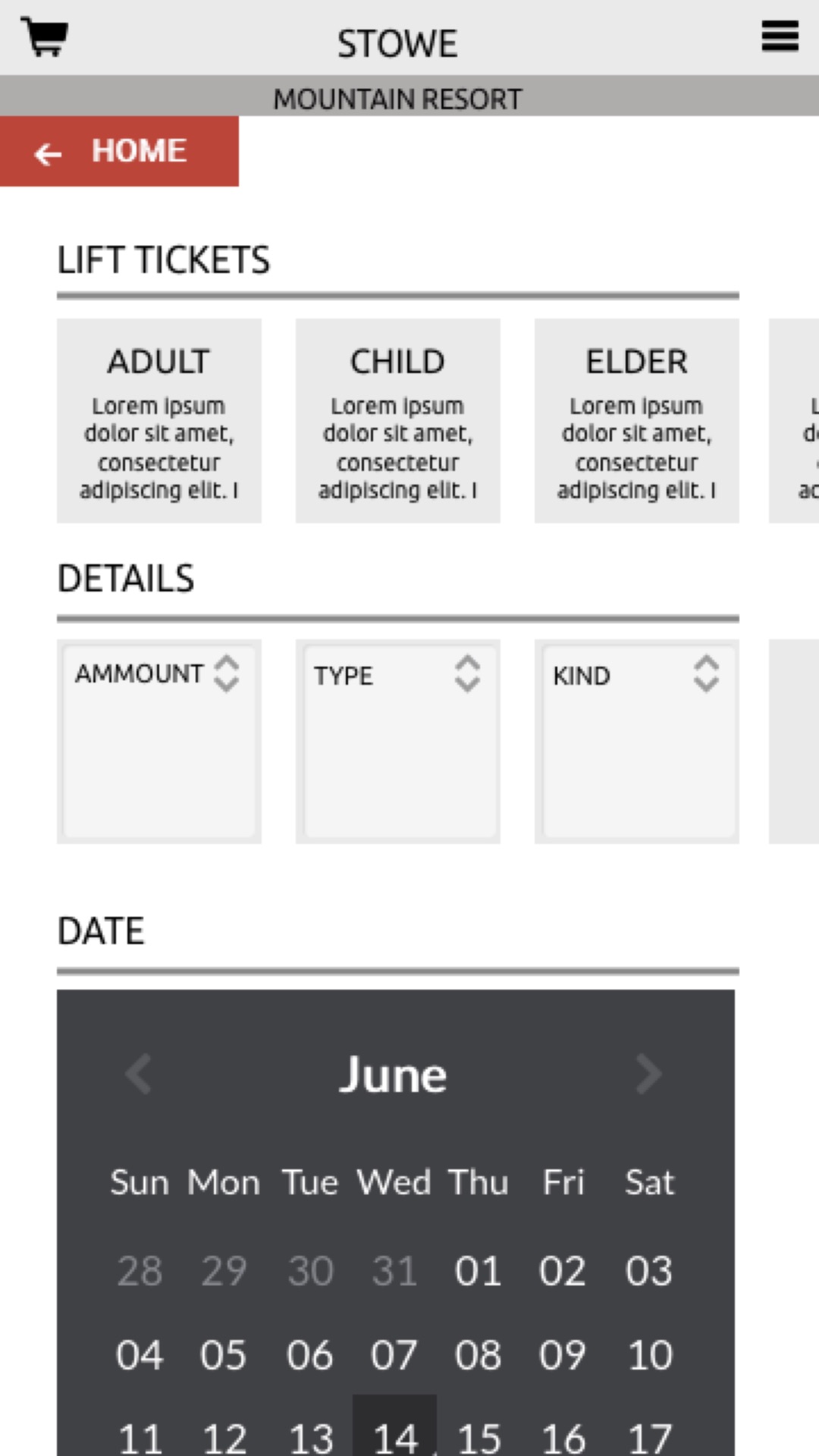
Task: Pick the Elder lift ticket card
Action: click(636, 421)
